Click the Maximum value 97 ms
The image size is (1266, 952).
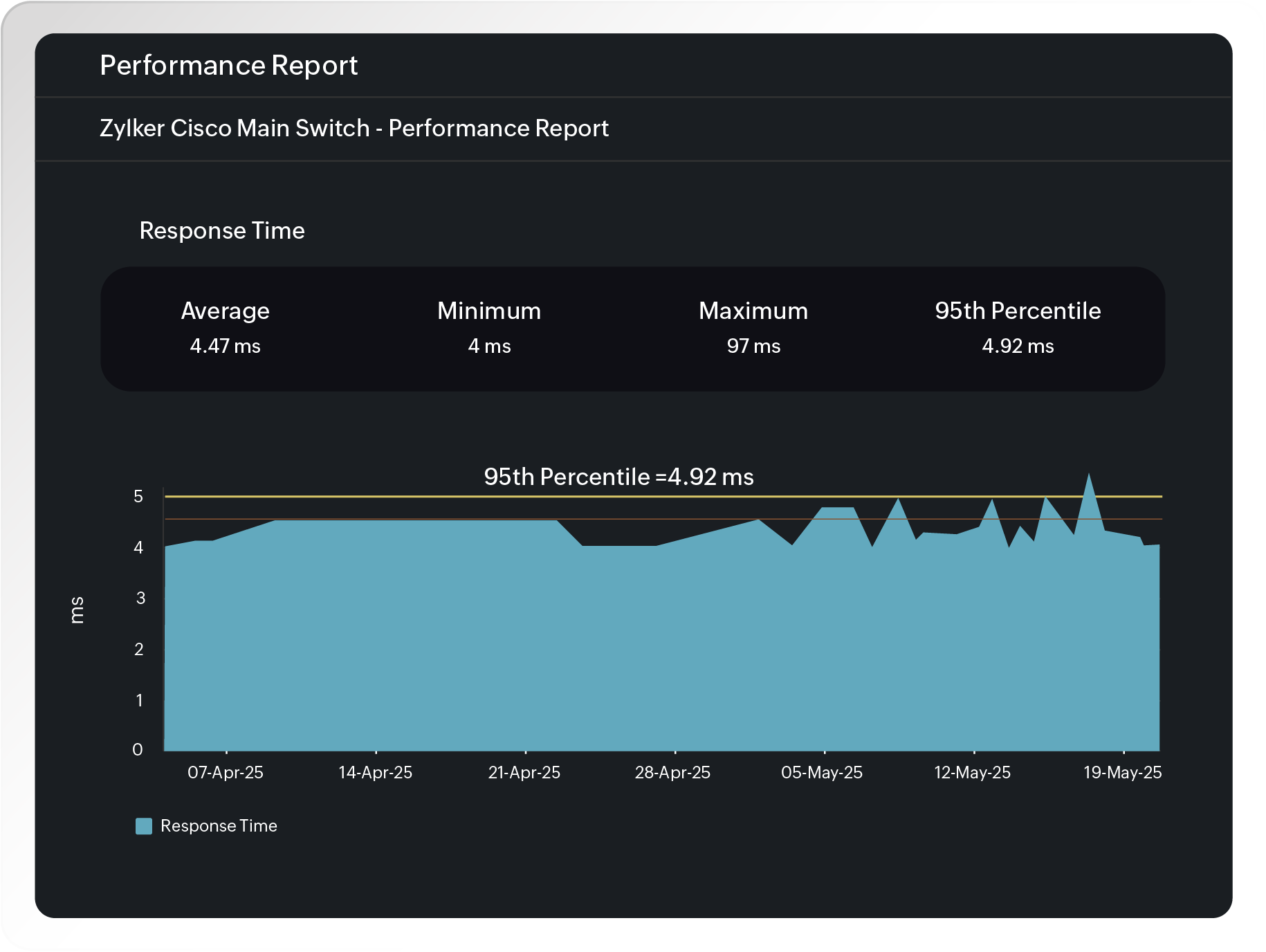(x=753, y=346)
